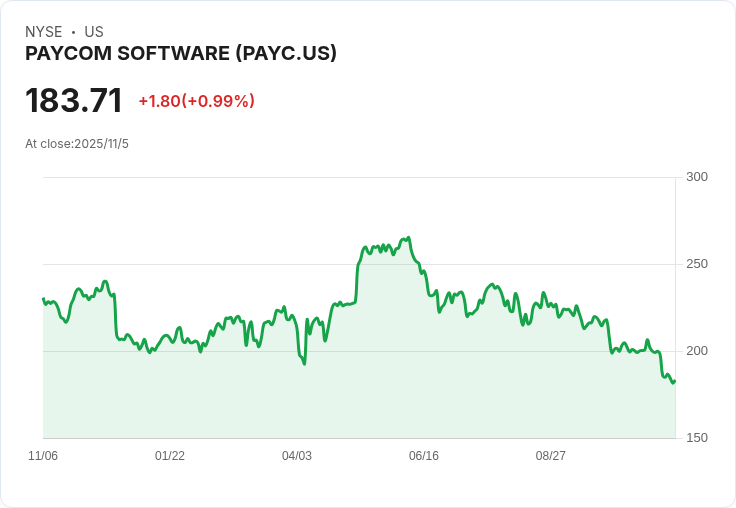Click the 183.71 price value

[74, 100]
